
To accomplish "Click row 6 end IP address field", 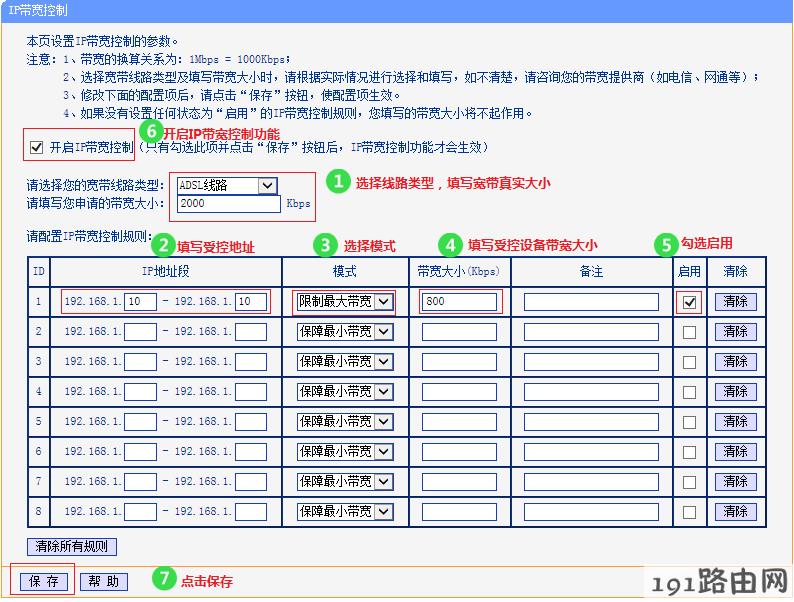I will click(x=251, y=451).
